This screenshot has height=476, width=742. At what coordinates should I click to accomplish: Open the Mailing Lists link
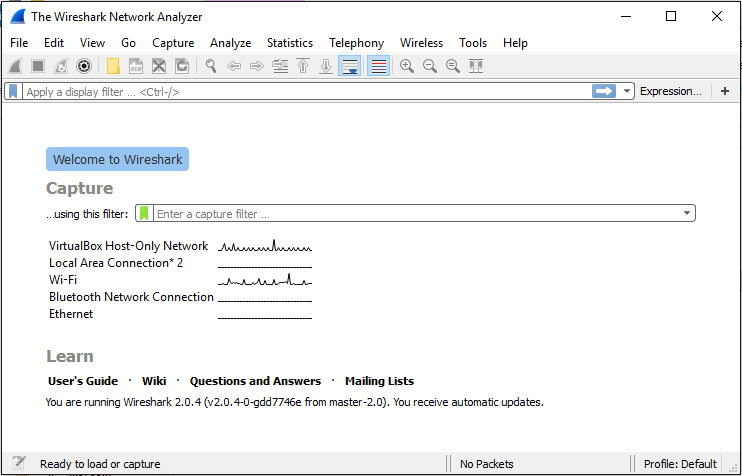point(380,381)
